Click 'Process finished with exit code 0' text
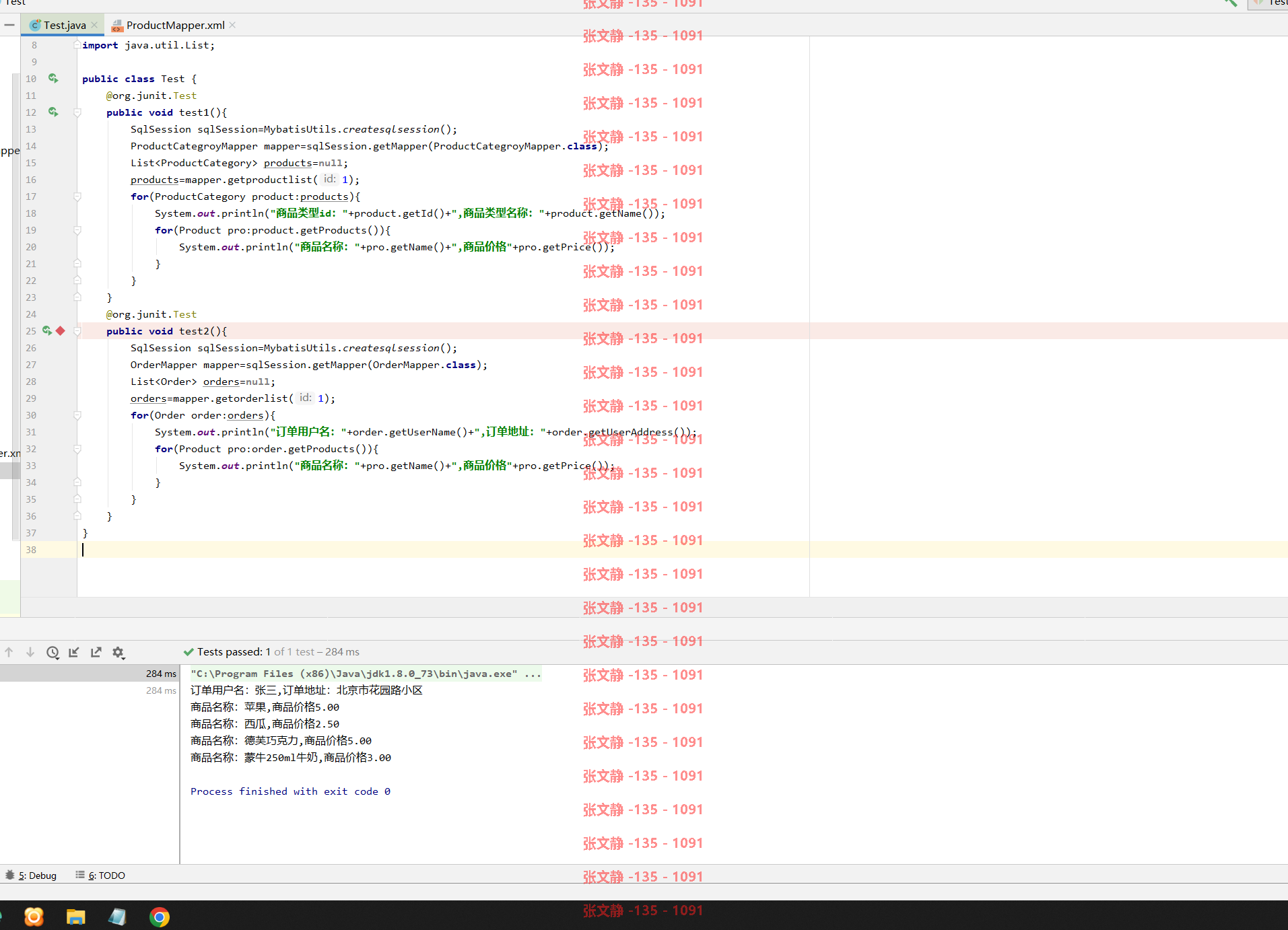Viewport: 1288px width, 930px height. 290,791
